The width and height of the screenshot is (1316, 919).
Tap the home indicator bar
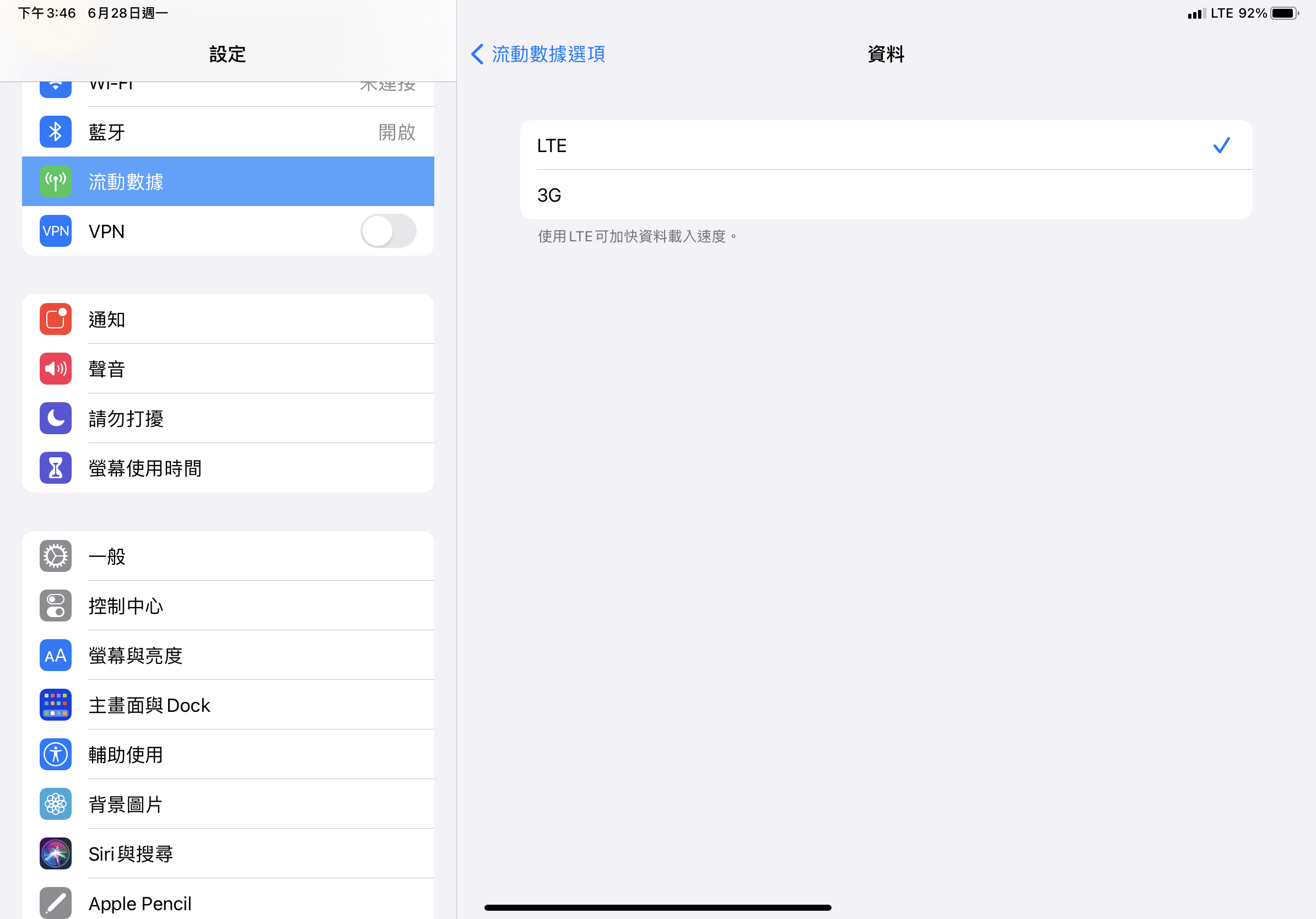[658, 907]
